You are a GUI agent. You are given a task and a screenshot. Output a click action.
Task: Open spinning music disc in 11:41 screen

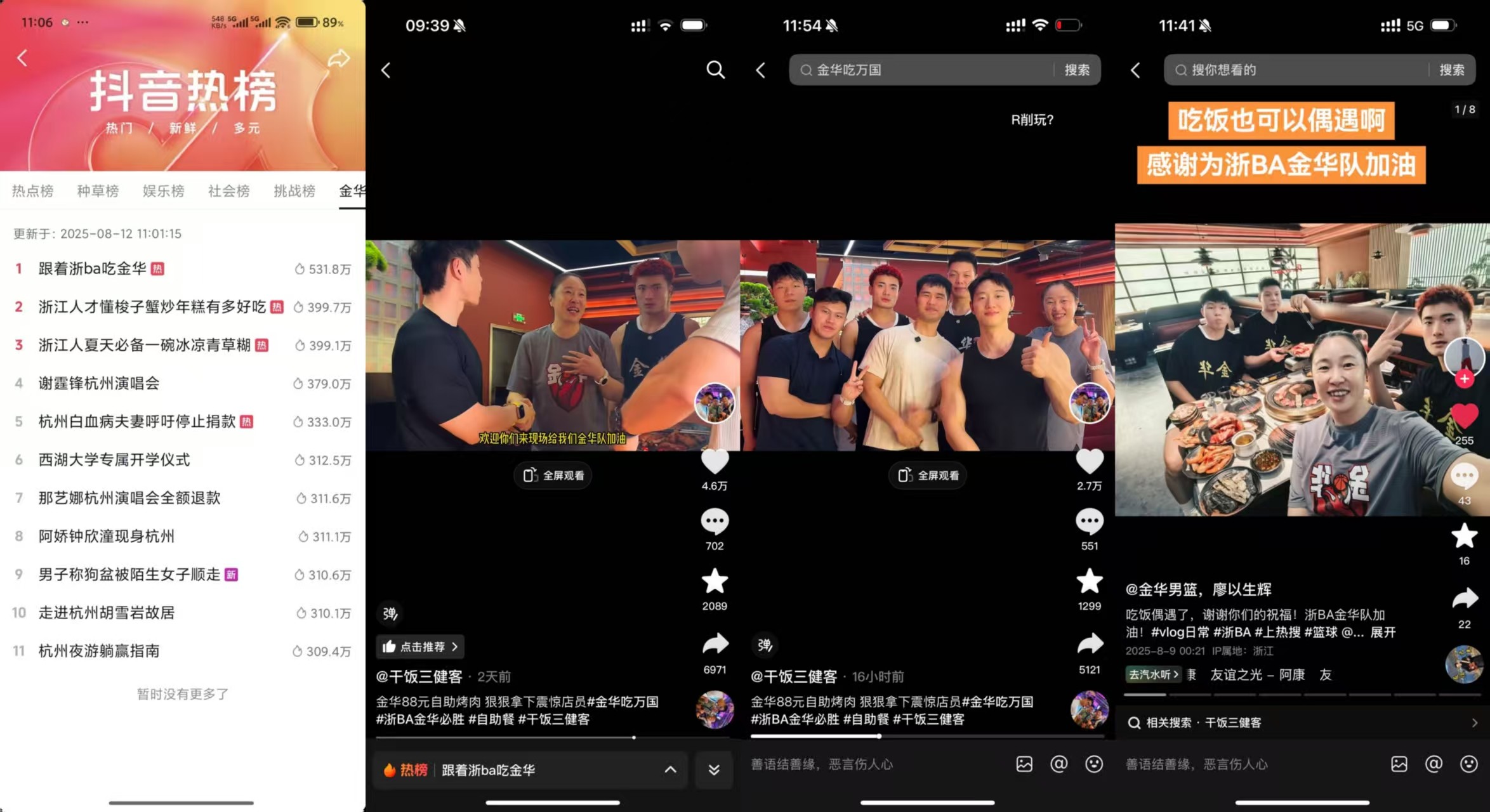tap(1465, 664)
